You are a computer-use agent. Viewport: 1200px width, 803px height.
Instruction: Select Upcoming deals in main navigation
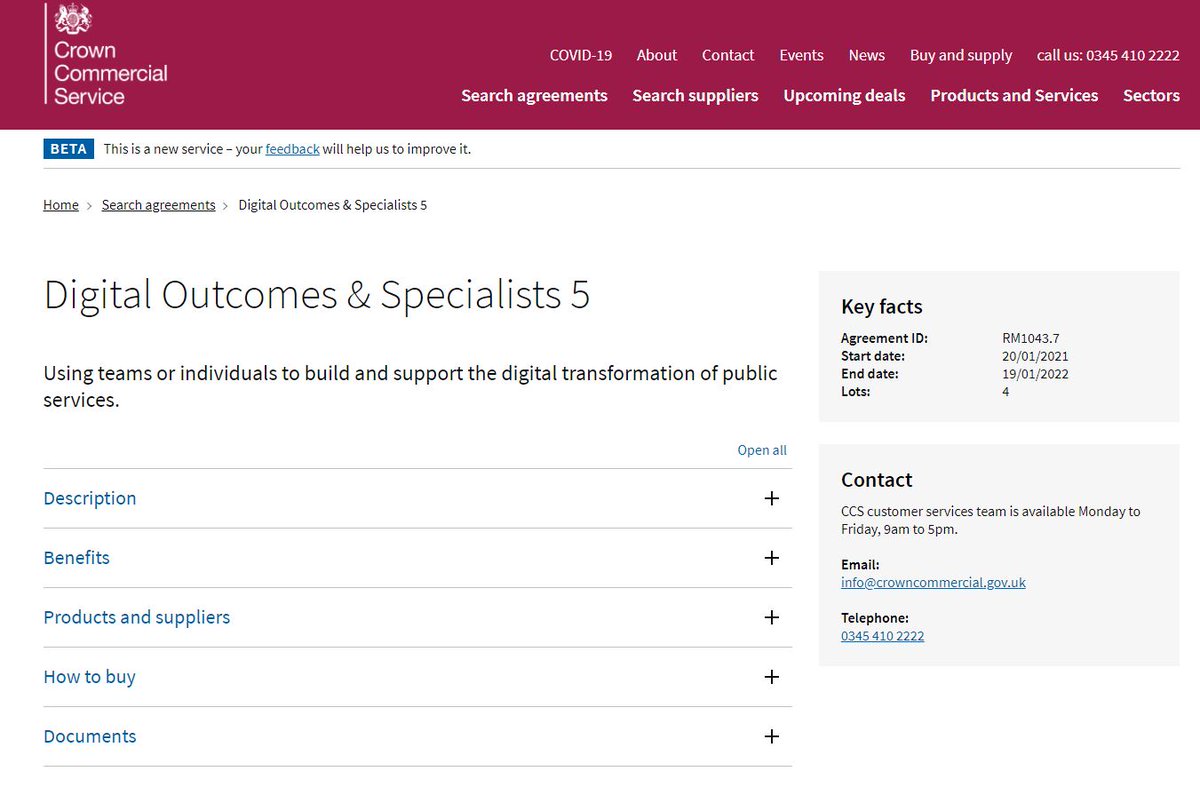tap(844, 96)
